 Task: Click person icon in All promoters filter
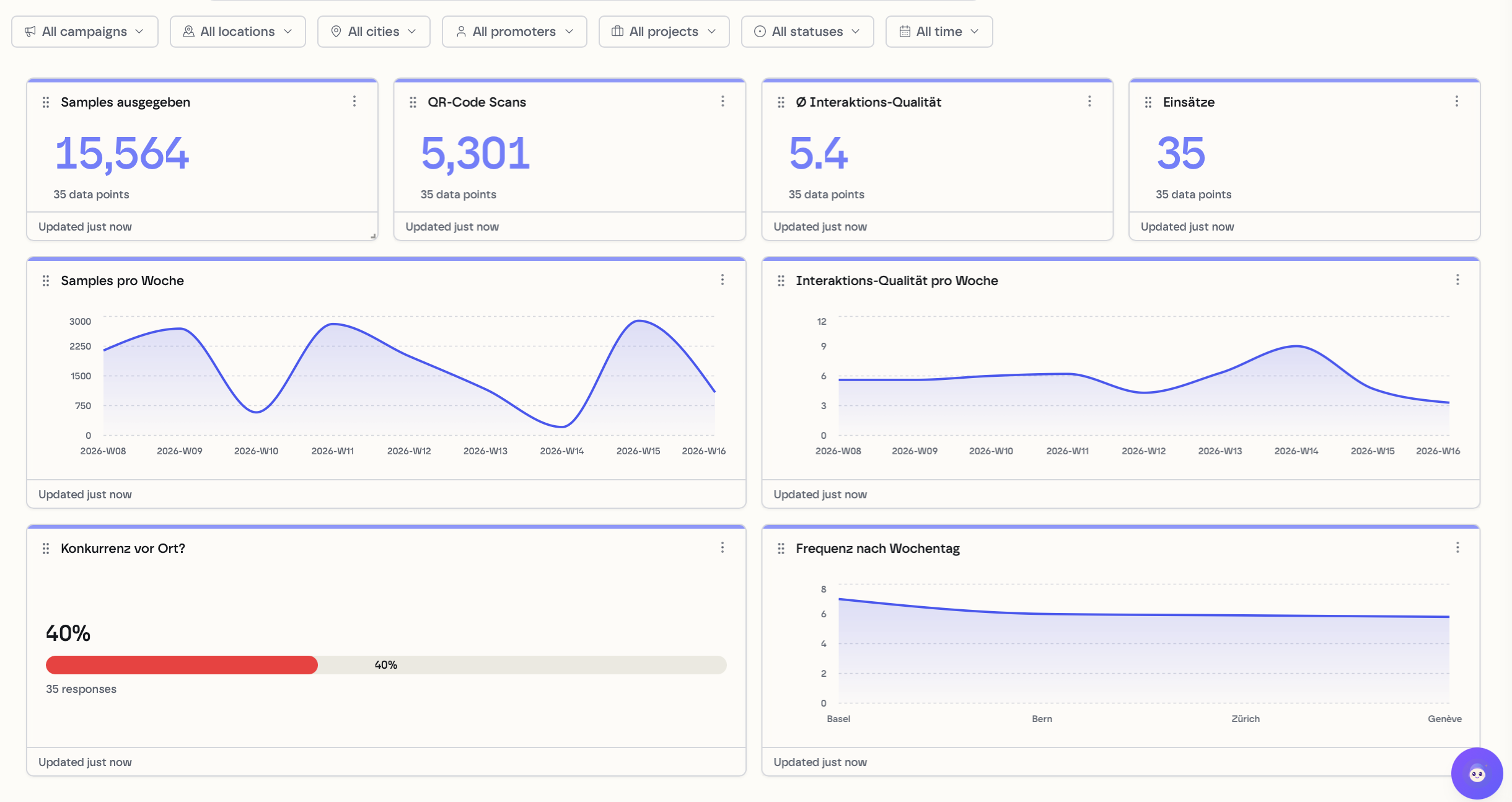(x=461, y=32)
